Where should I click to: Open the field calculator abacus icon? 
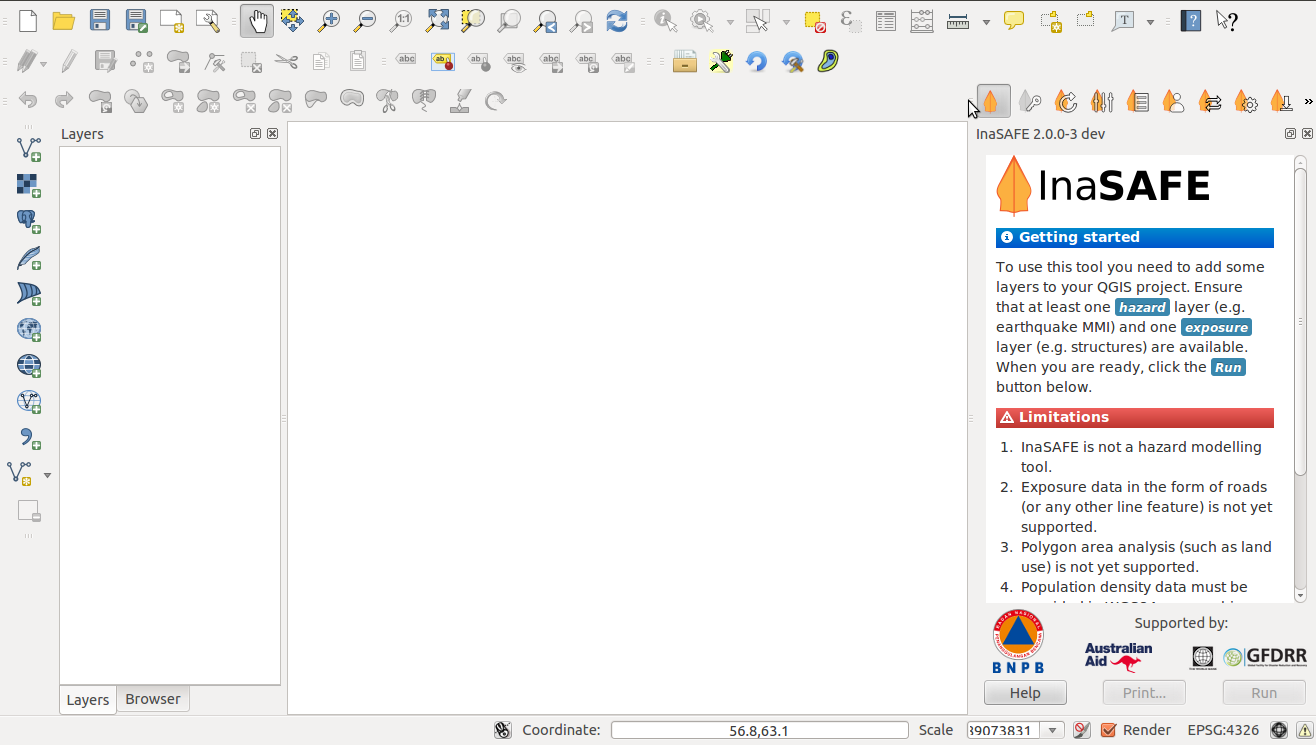coord(922,20)
